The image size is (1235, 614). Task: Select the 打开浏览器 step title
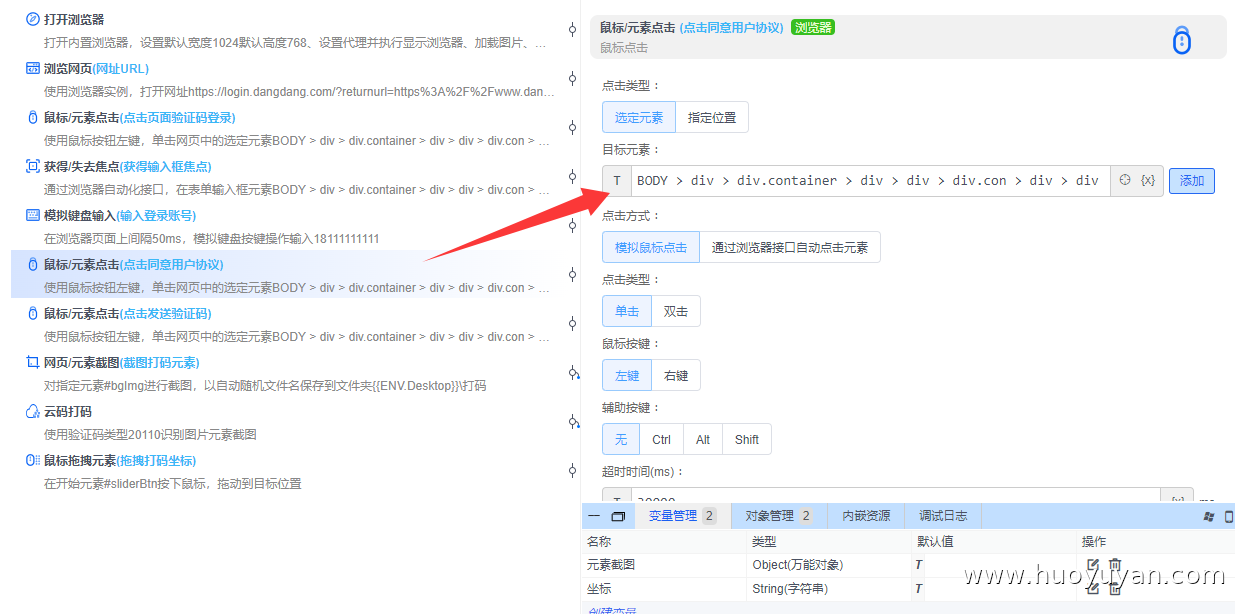pos(74,20)
